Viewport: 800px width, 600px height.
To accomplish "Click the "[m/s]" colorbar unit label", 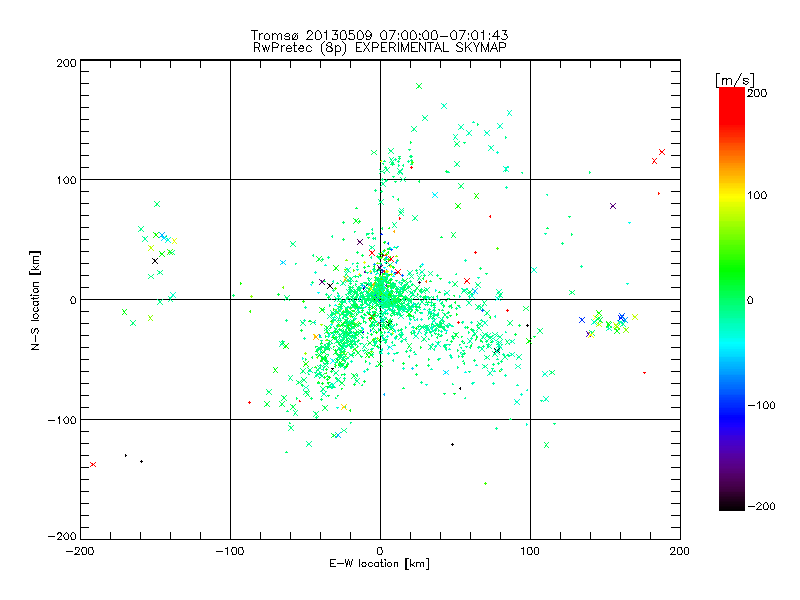I will point(735,80).
